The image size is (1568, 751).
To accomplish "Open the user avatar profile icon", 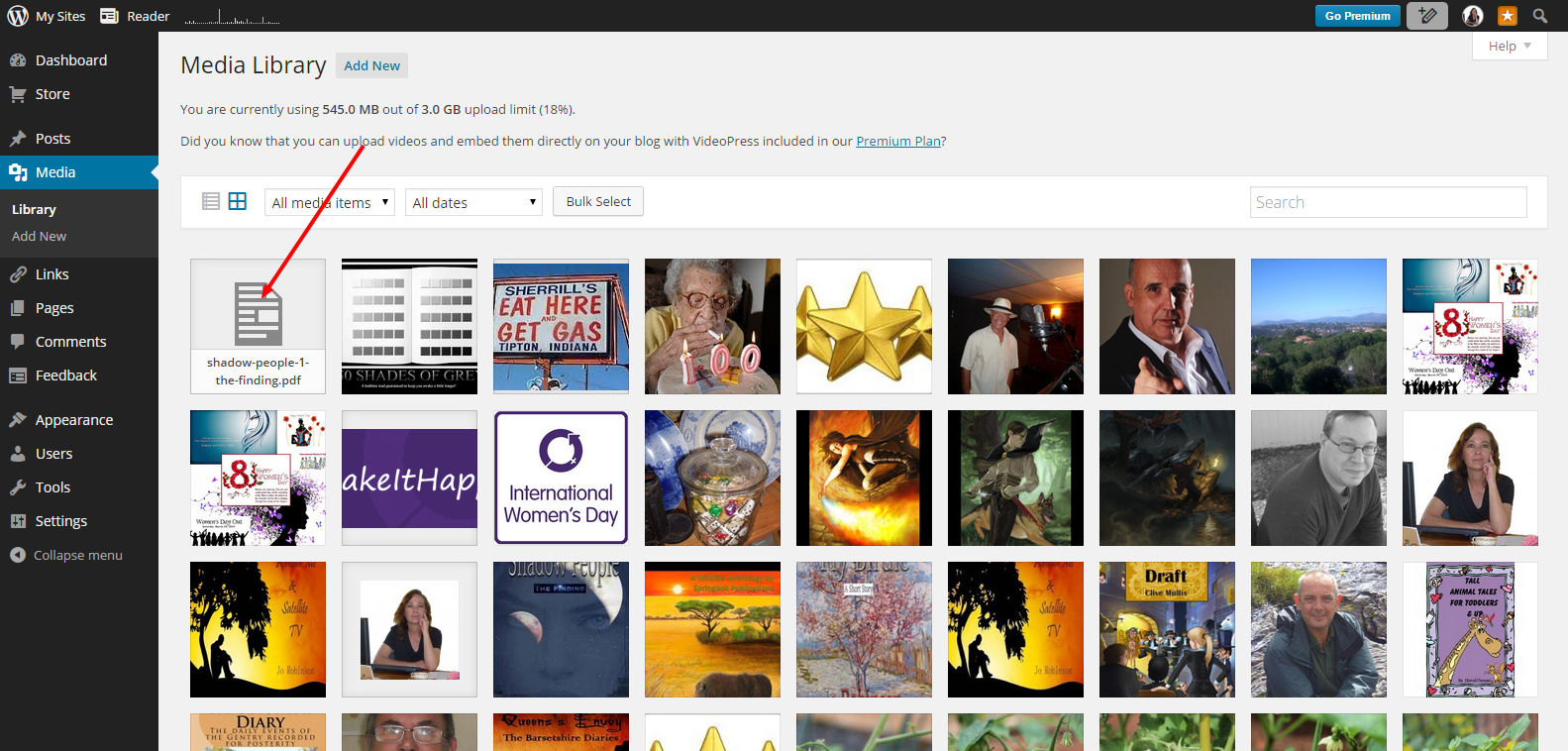I will (1473, 16).
